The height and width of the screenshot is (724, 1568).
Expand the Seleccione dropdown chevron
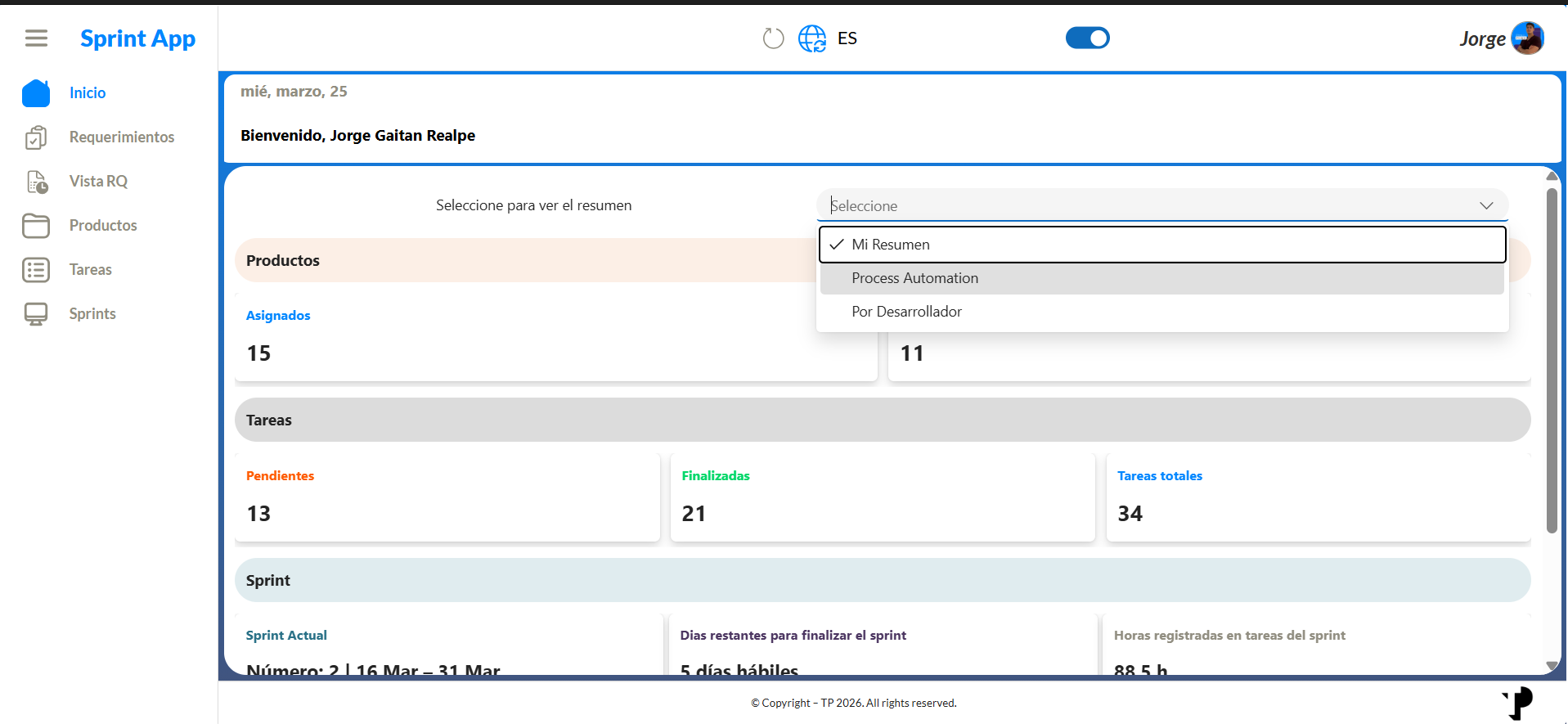(x=1486, y=205)
